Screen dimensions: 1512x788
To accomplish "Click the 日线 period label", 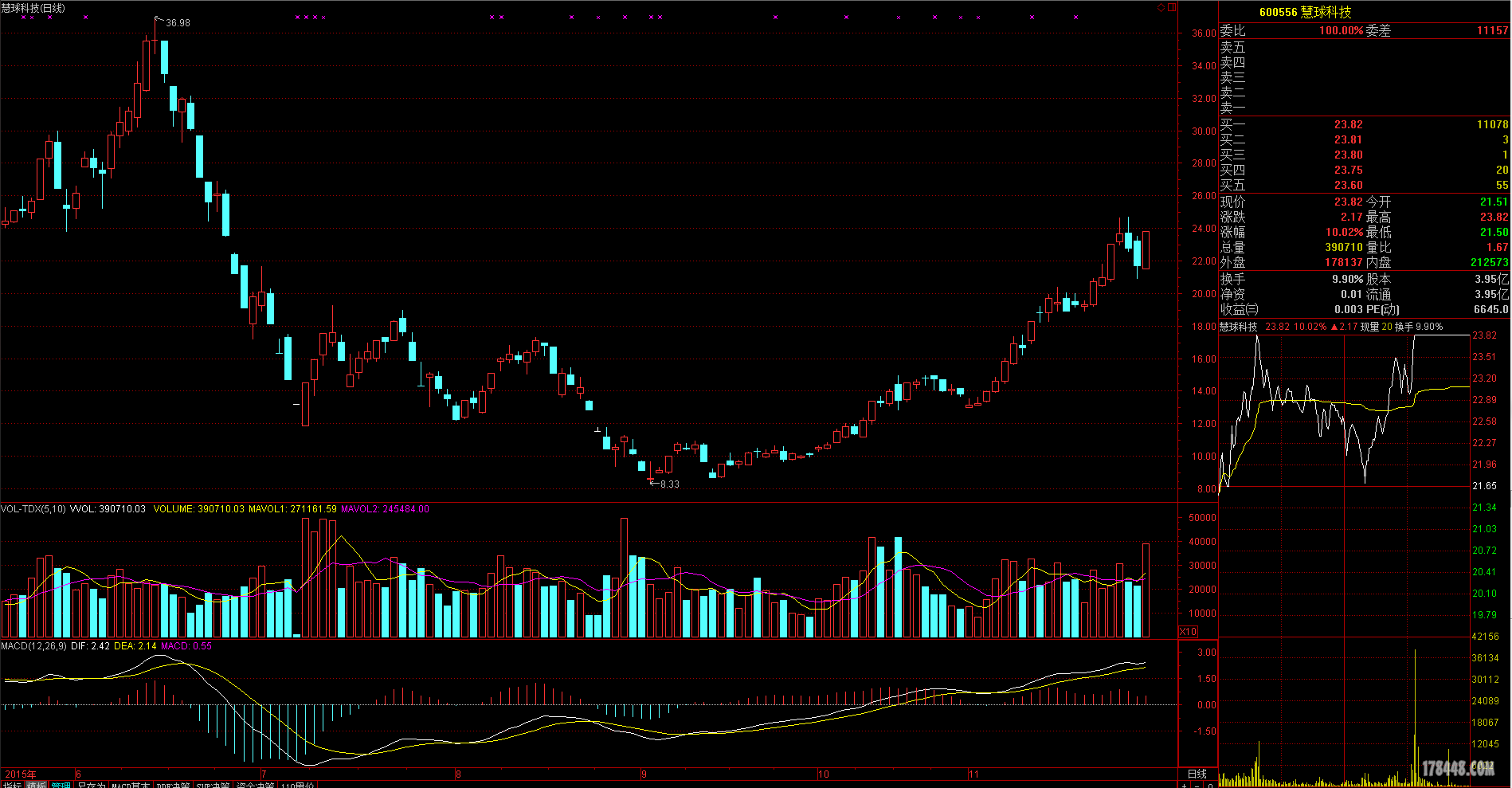I will [x=1197, y=774].
